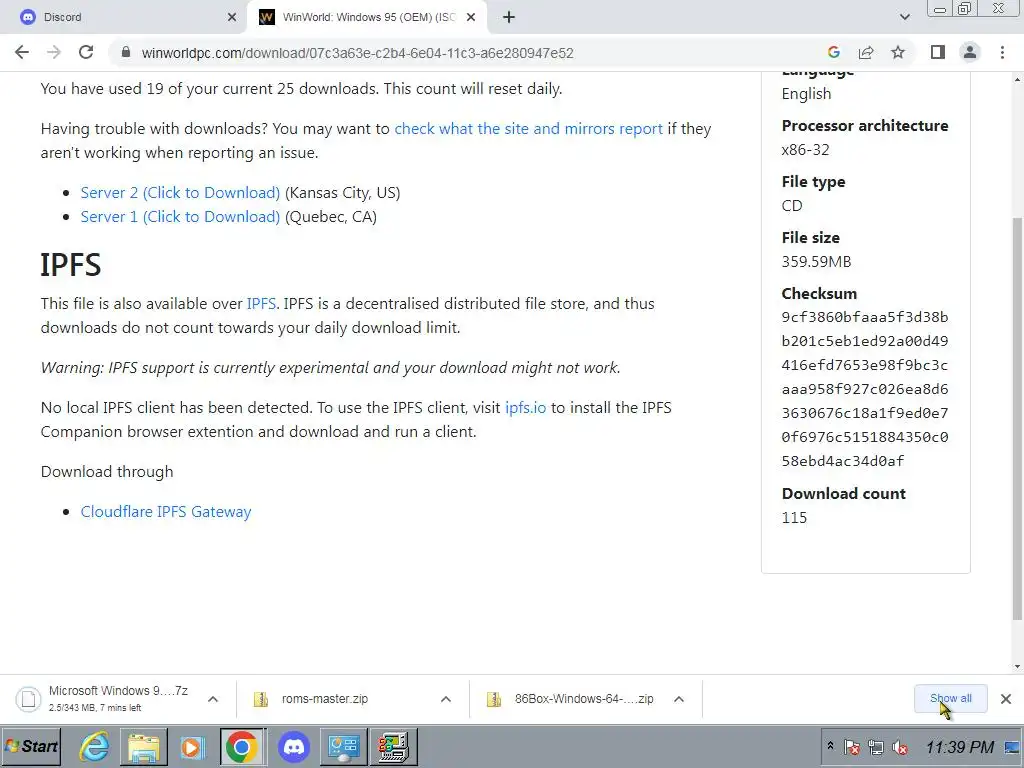Viewport: 1024px width, 768px height.
Task: Reload the WinWorld page
Action: (x=86, y=52)
